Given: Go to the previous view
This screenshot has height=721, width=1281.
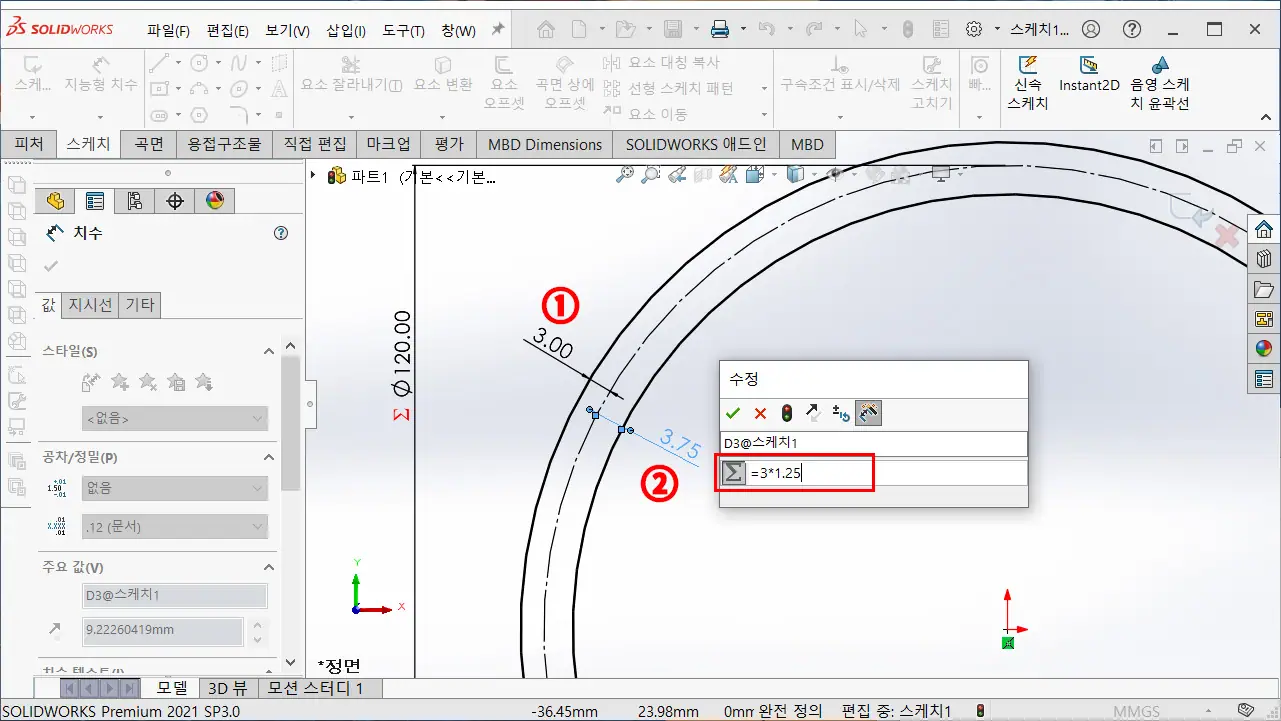Looking at the screenshot, I should [676, 175].
